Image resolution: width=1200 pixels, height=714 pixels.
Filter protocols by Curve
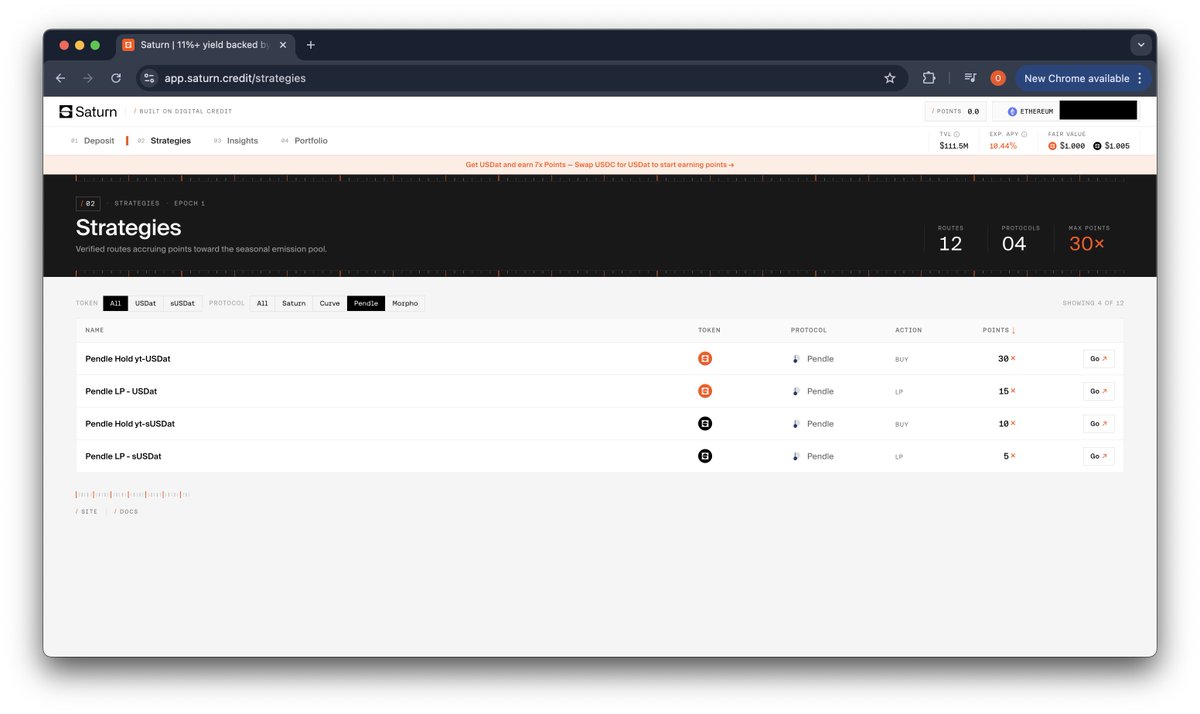pos(330,303)
